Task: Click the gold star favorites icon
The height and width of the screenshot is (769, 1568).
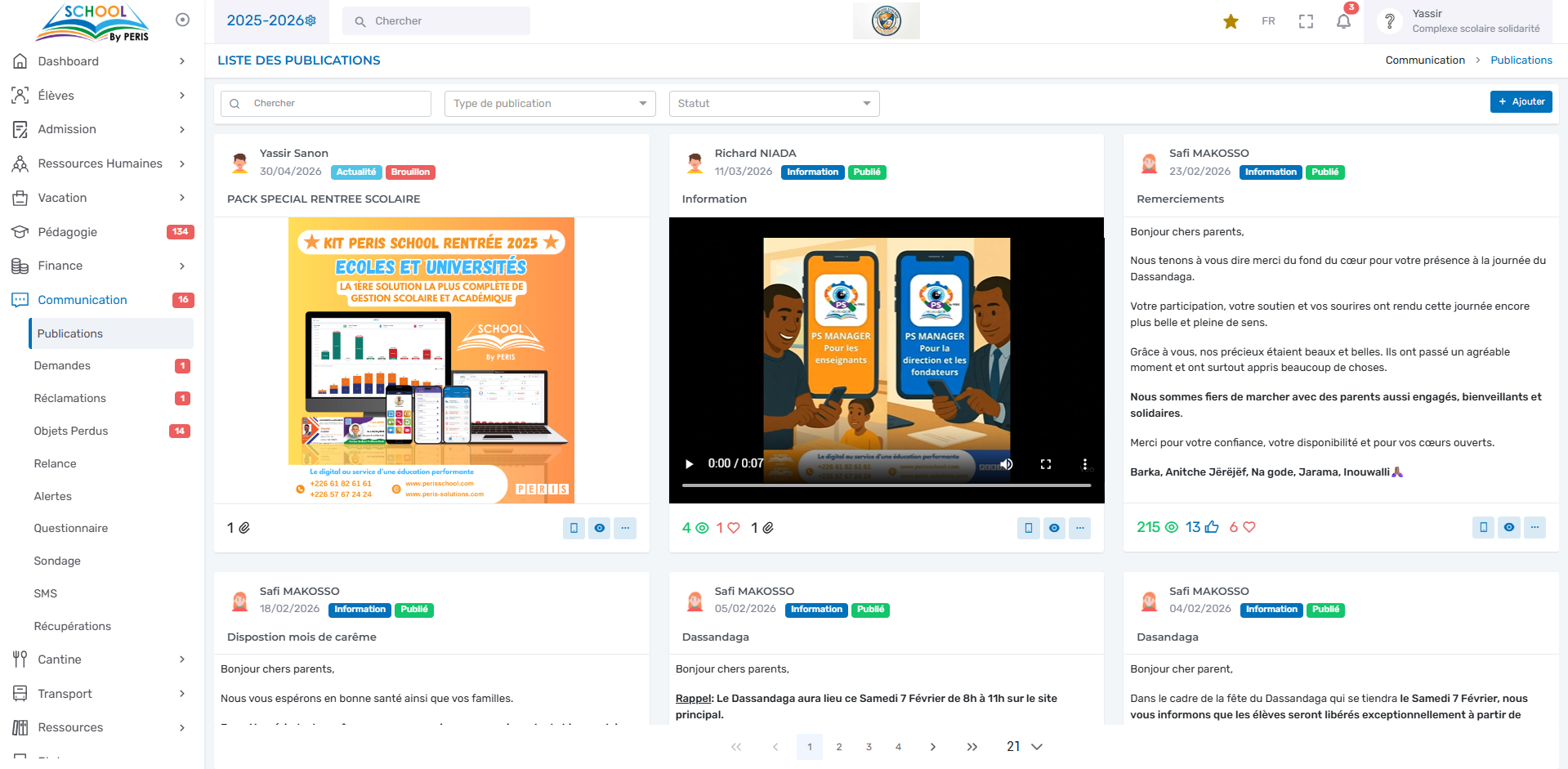Action: pyautogui.click(x=1231, y=21)
